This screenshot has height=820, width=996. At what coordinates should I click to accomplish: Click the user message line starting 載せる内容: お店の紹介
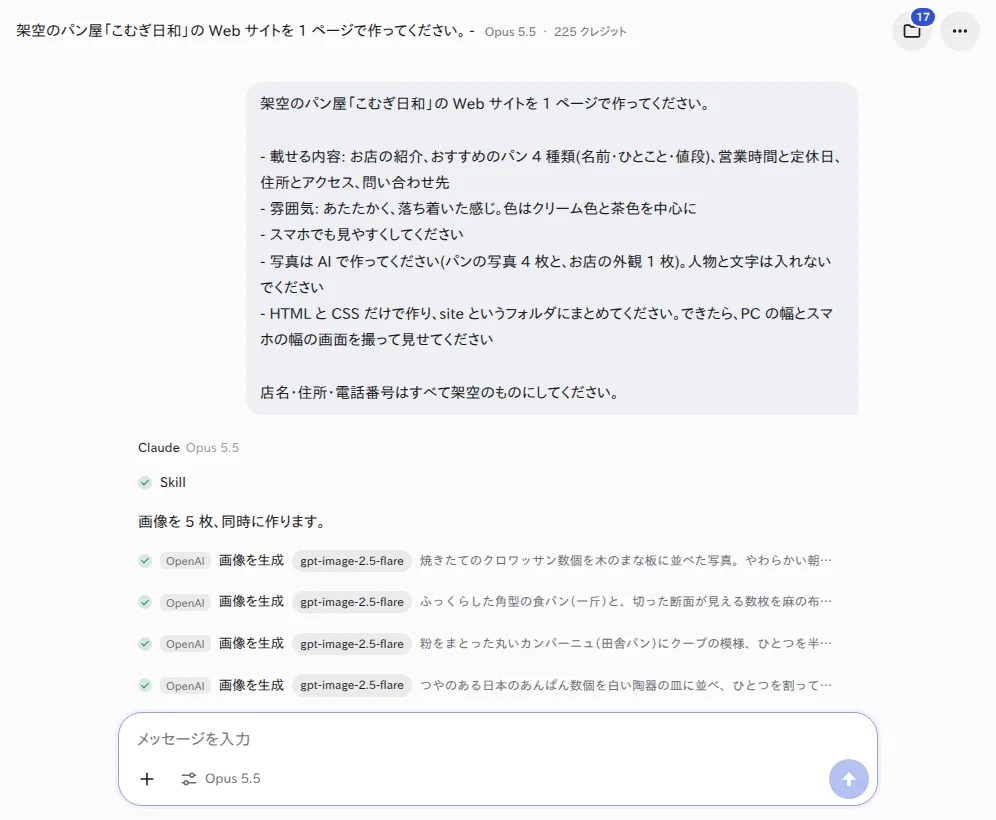click(x=550, y=170)
